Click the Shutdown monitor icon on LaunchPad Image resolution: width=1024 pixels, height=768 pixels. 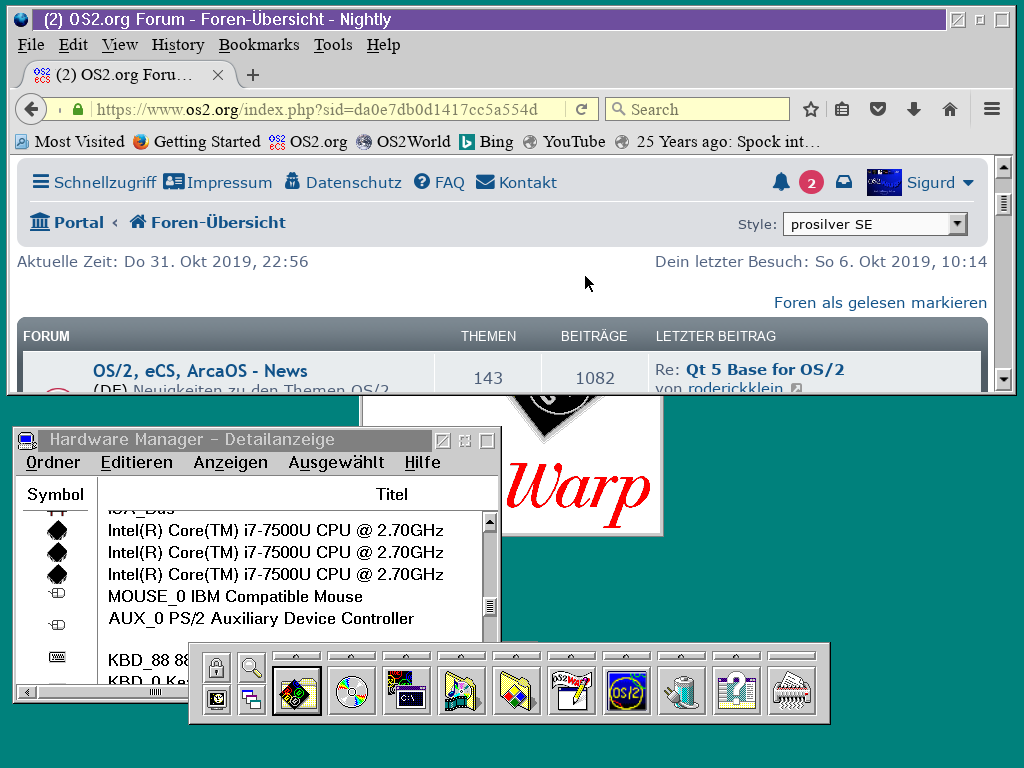click(x=217, y=700)
